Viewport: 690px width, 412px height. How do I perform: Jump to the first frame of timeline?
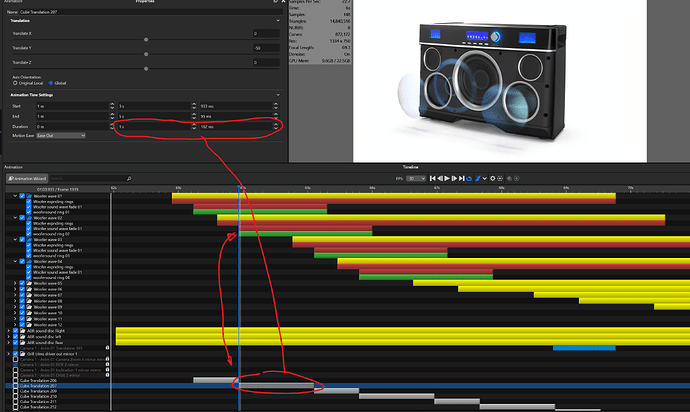(x=433, y=178)
